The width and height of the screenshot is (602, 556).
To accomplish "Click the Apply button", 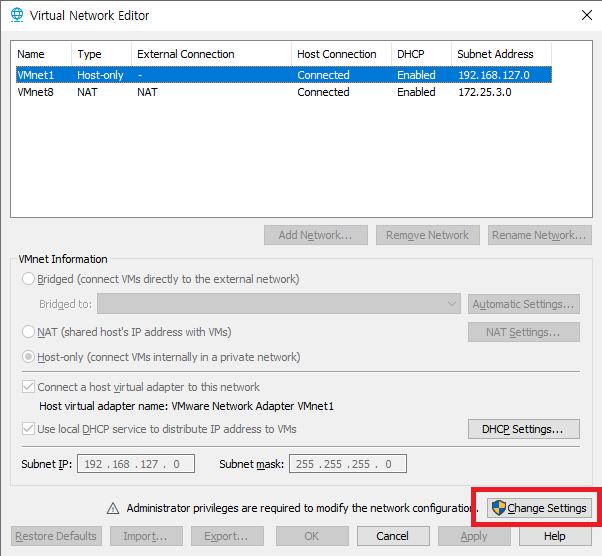I will tap(474, 536).
